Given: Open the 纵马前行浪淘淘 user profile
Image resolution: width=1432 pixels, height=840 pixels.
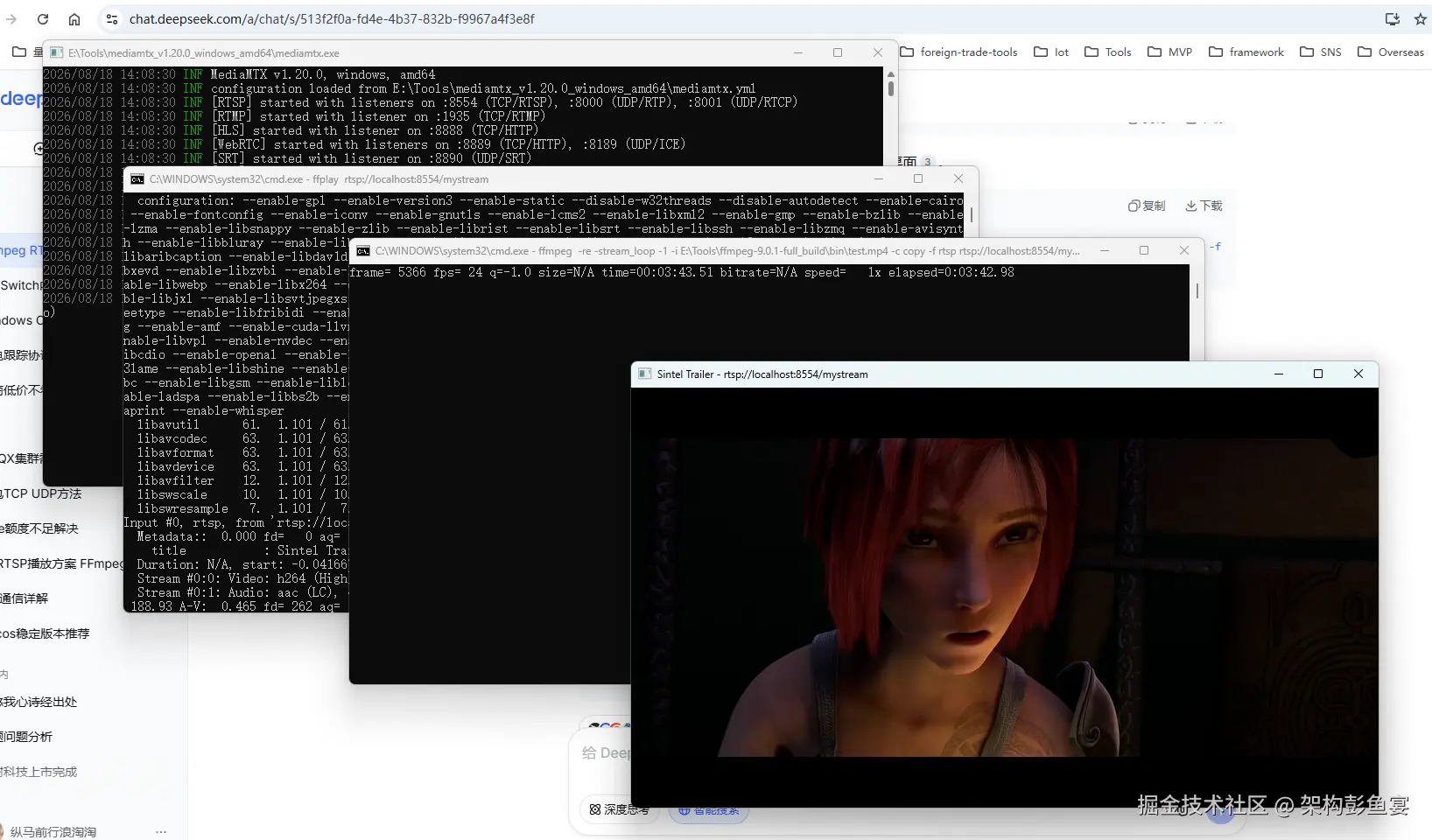Looking at the screenshot, I should [48, 832].
